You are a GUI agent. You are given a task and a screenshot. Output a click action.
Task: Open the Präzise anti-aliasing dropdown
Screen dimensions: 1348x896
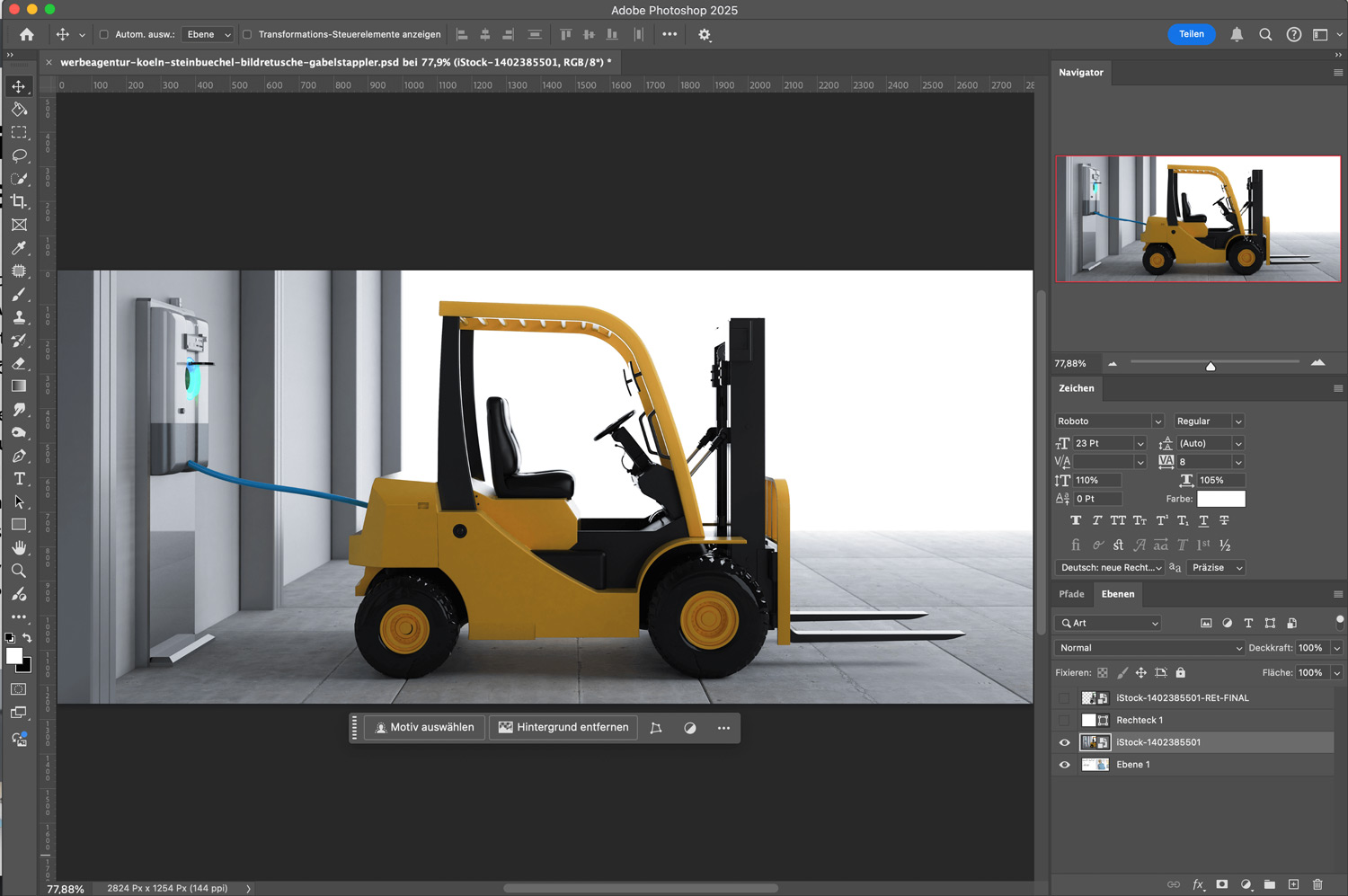(1217, 567)
